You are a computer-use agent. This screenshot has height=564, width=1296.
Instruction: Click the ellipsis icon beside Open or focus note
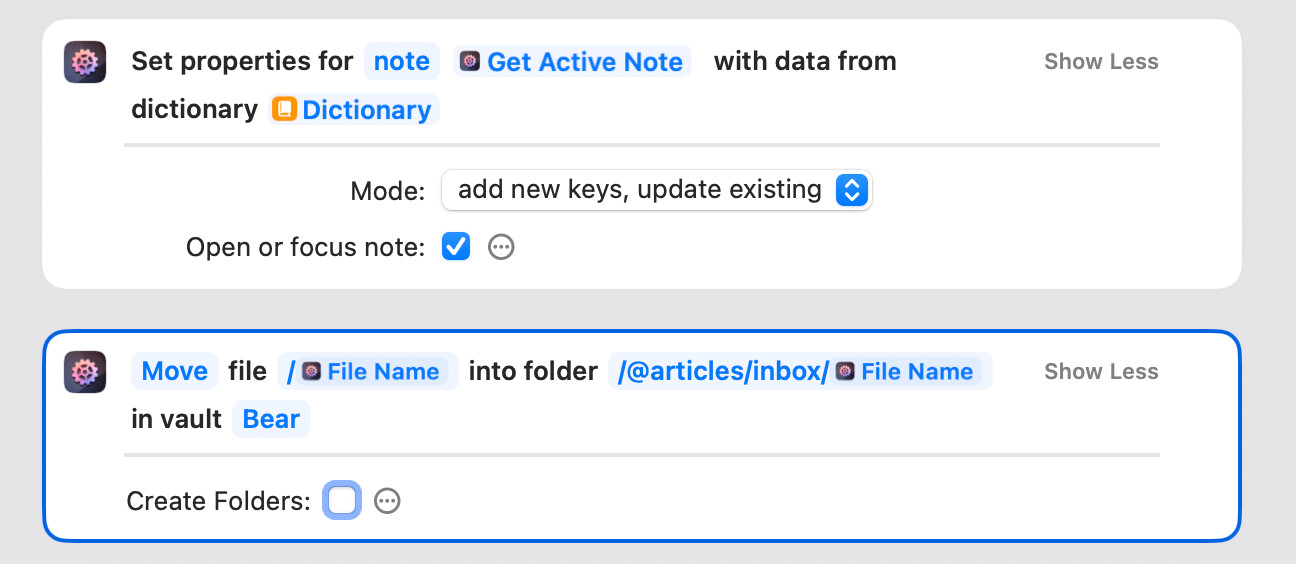pyautogui.click(x=501, y=247)
